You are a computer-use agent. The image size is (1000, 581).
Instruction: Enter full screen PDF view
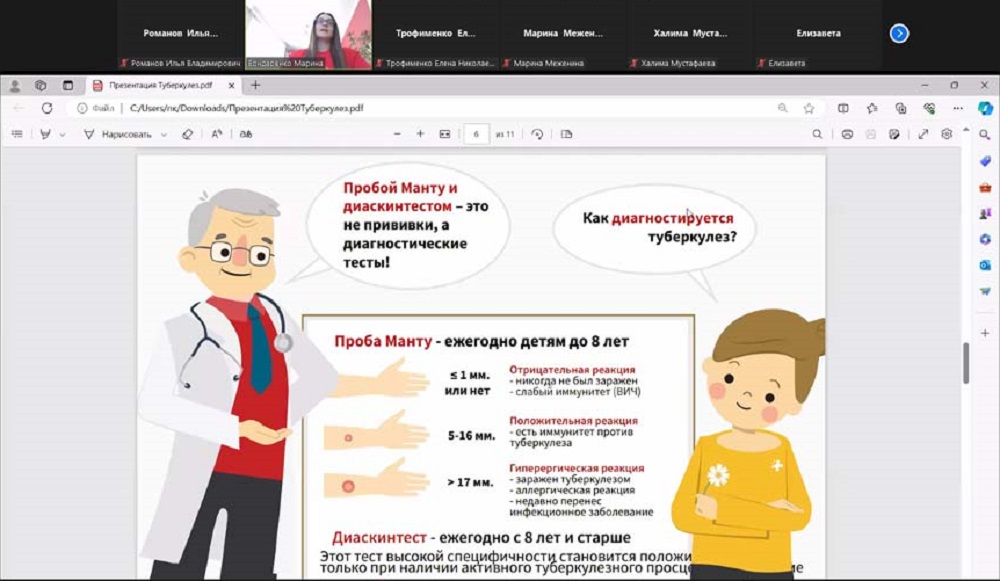pyautogui.click(x=923, y=134)
